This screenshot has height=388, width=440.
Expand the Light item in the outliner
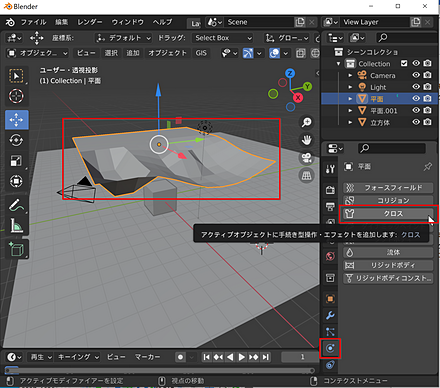coord(350,87)
